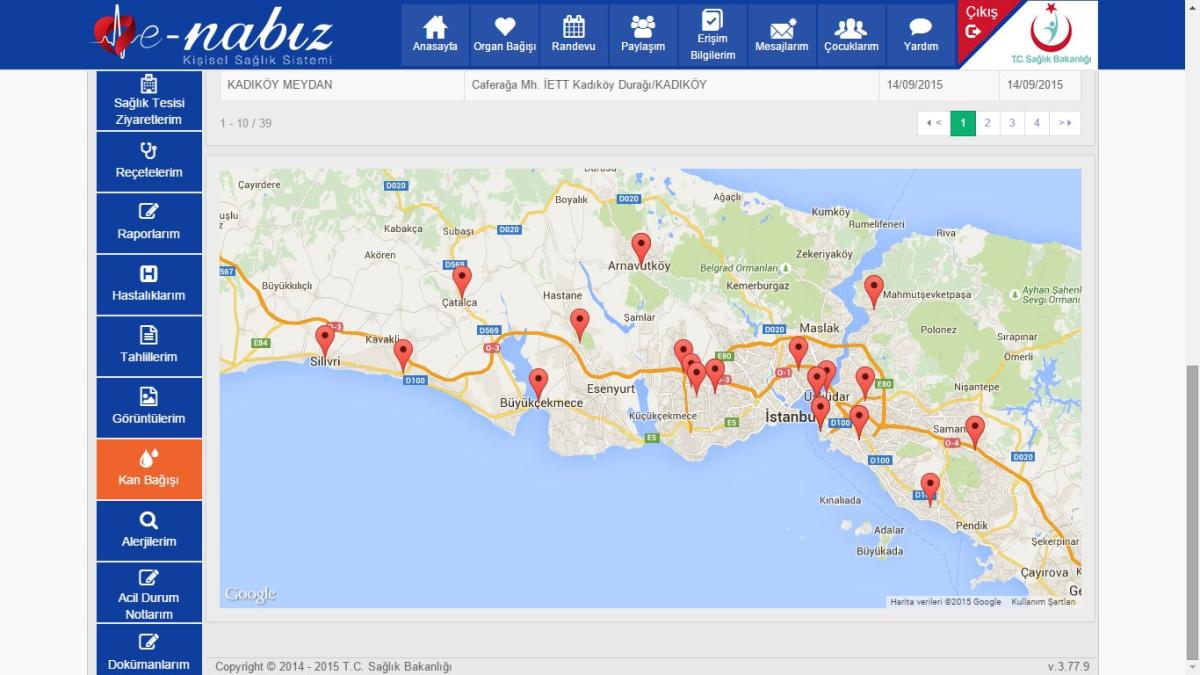
Task: Open Erişim Bilgilerim in top navigation
Action: tap(712, 34)
